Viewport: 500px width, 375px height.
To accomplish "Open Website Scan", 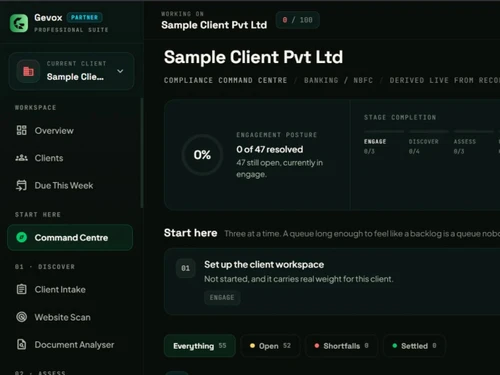I will tap(70, 317).
